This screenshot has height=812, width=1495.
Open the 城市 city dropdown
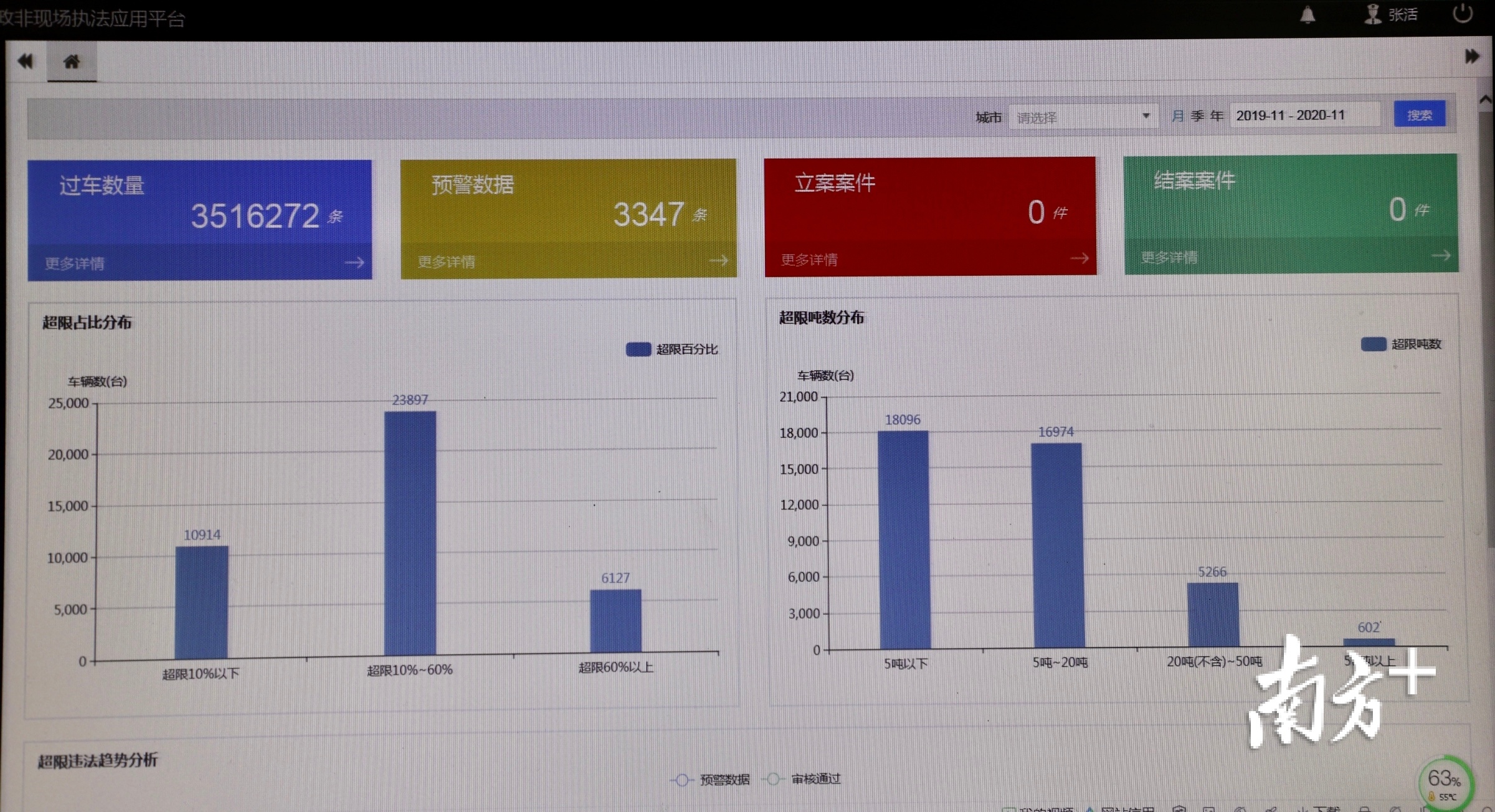[1083, 117]
